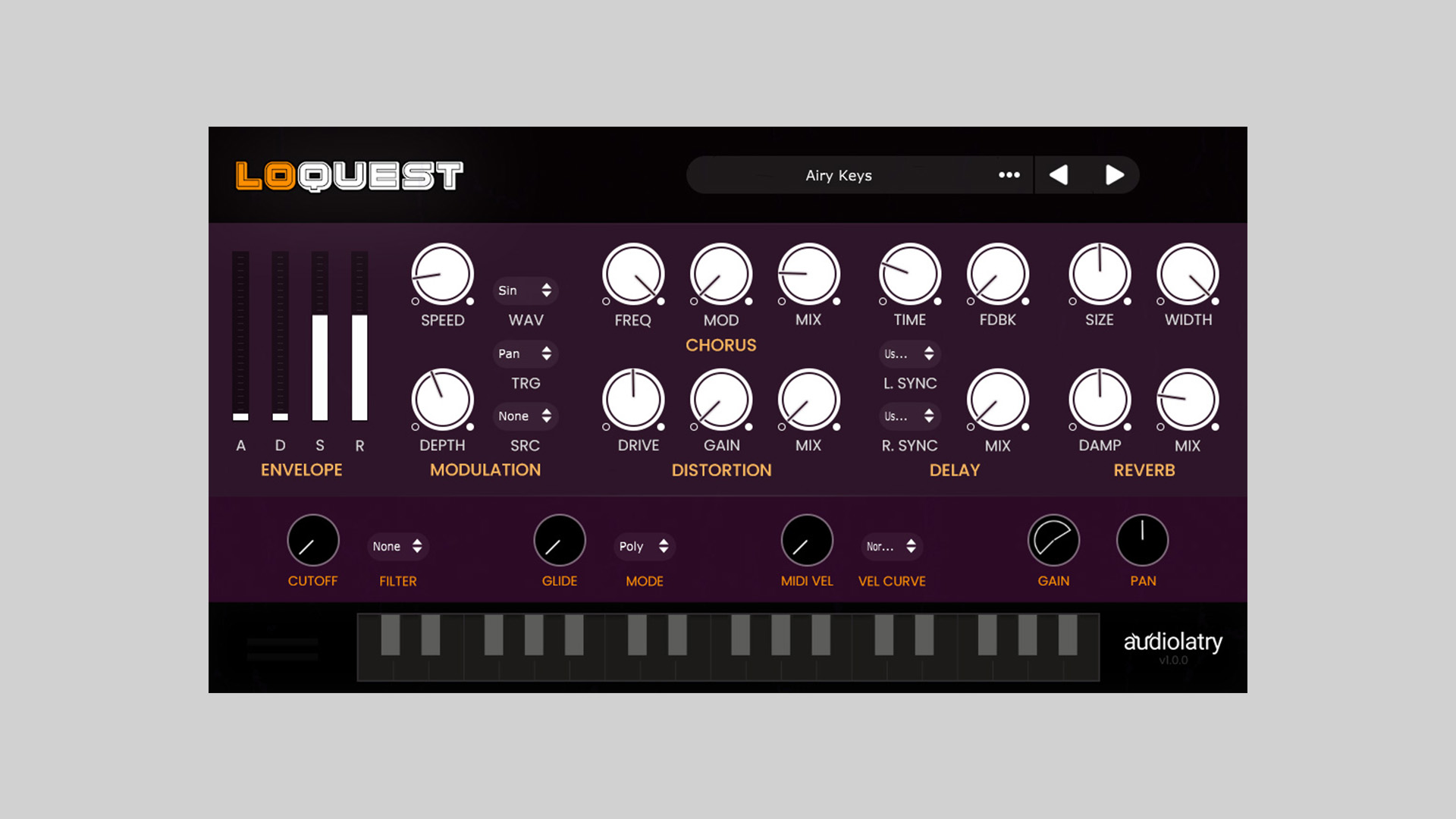The height and width of the screenshot is (819, 1456).
Task: Click the Chorus FREQ knob
Action: (633, 274)
